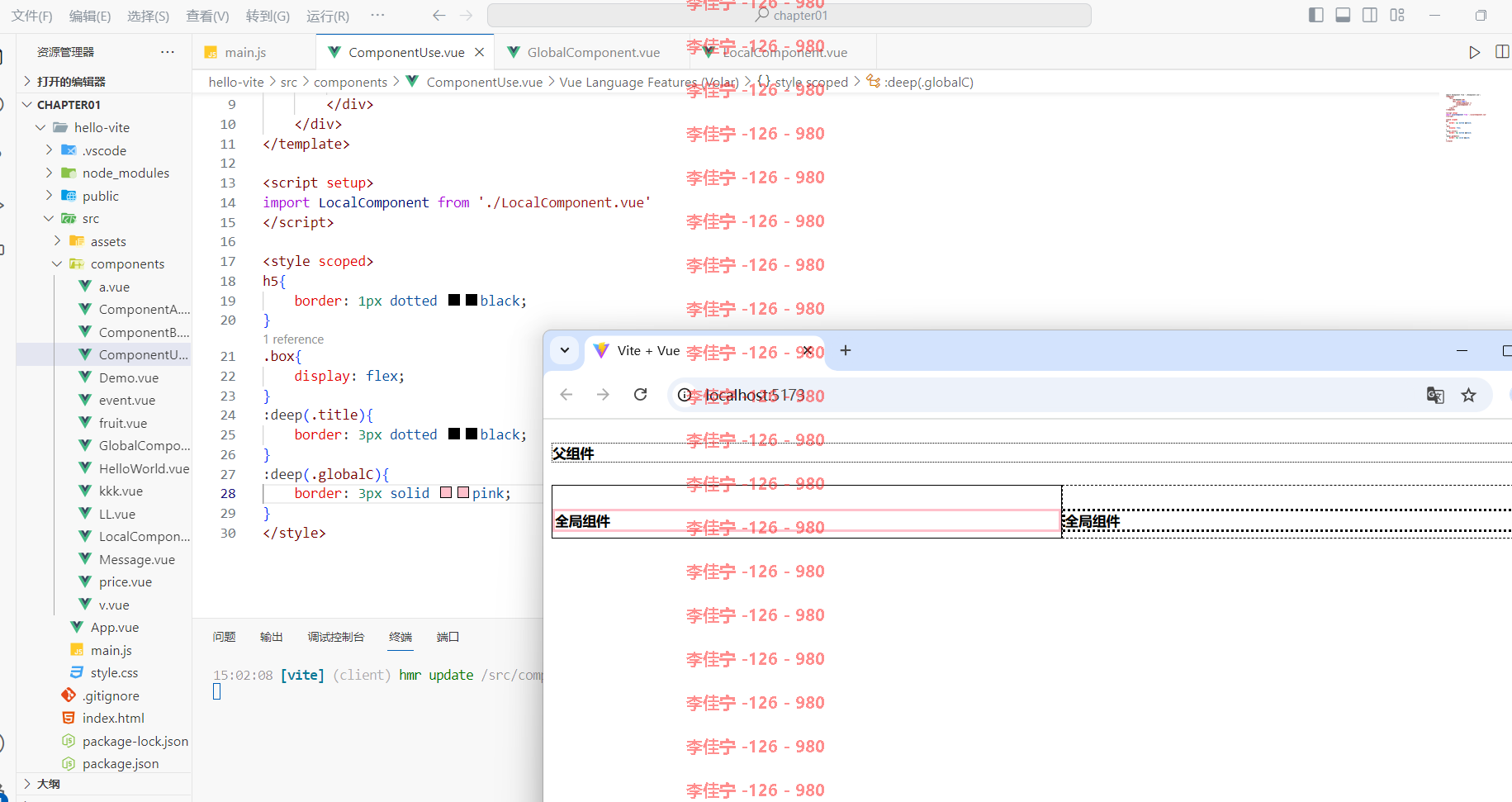Open HelloWorld.vue file
Screen dimensions: 1512x802
pyautogui.click(x=144, y=468)
